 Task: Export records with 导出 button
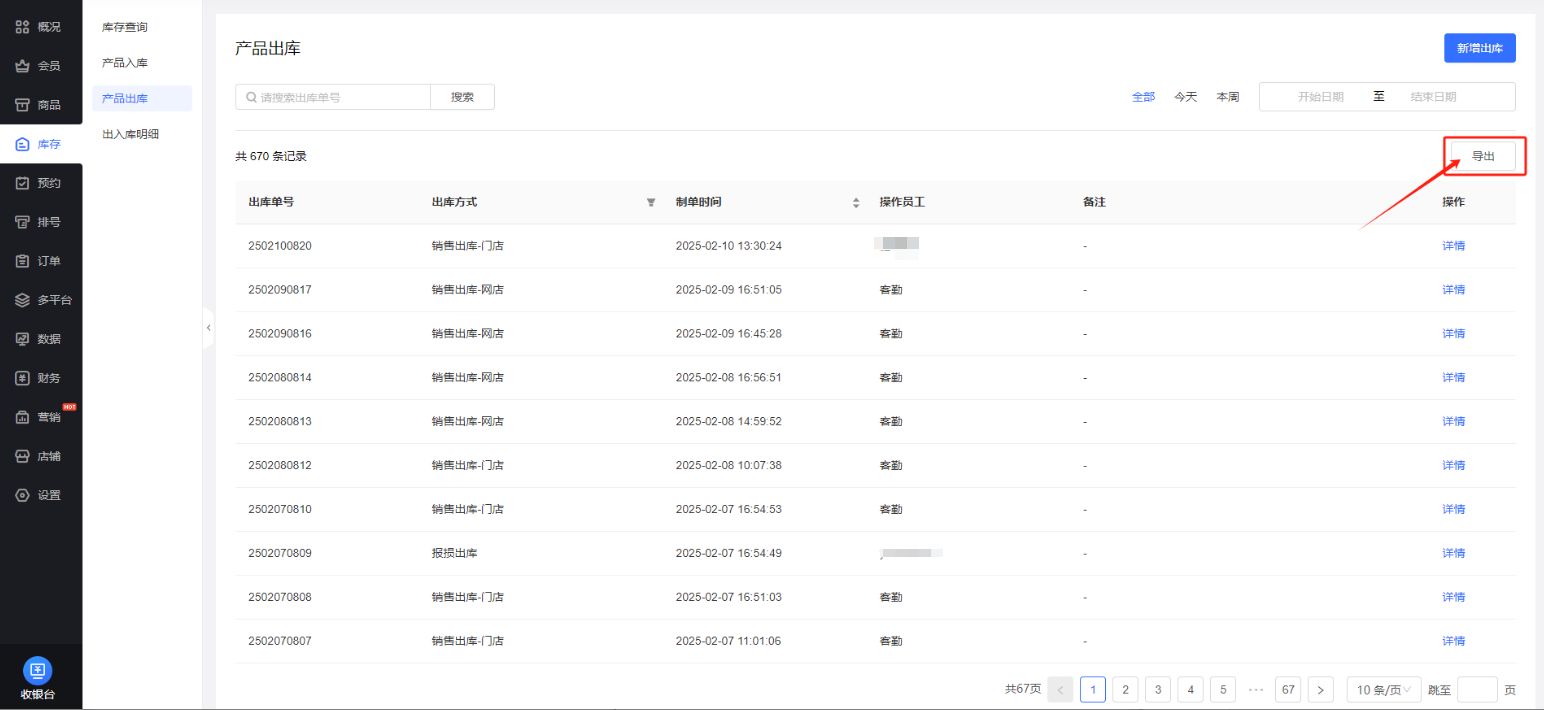click(1483, 156)
